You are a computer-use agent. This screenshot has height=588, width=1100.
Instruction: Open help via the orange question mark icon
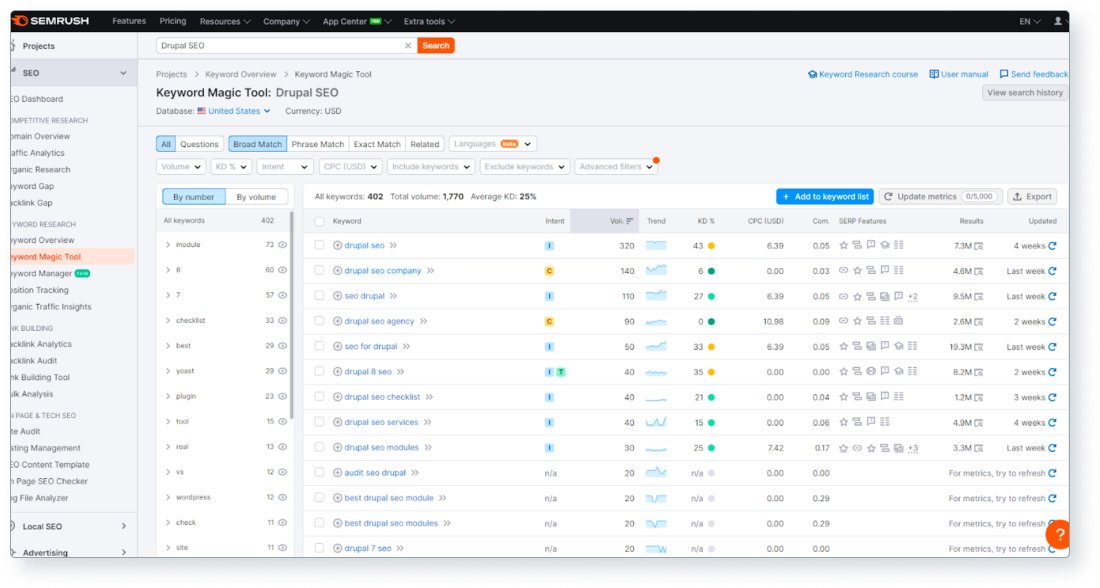(x=1058, y=534)
